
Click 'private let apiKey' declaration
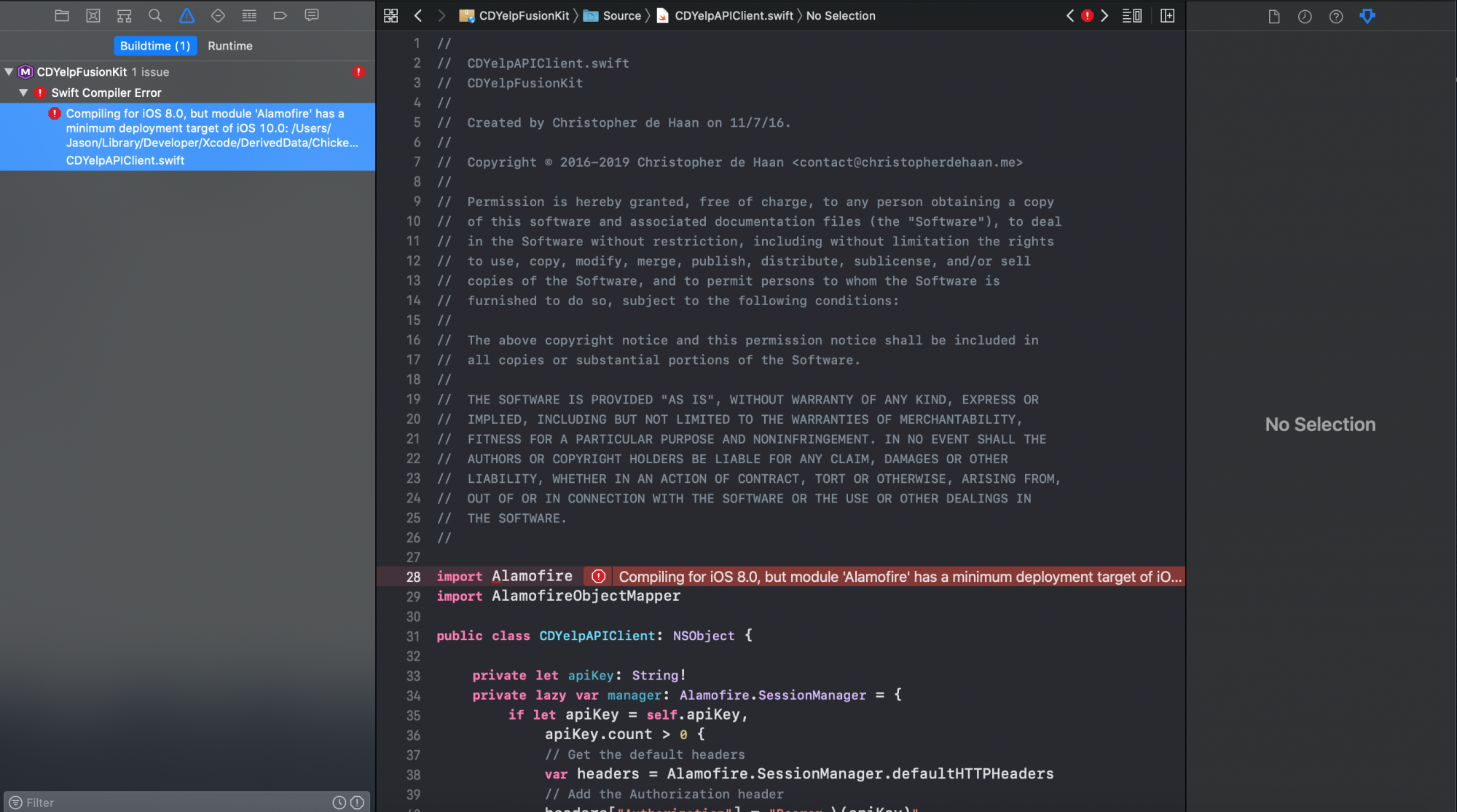(x=543, y=676)
